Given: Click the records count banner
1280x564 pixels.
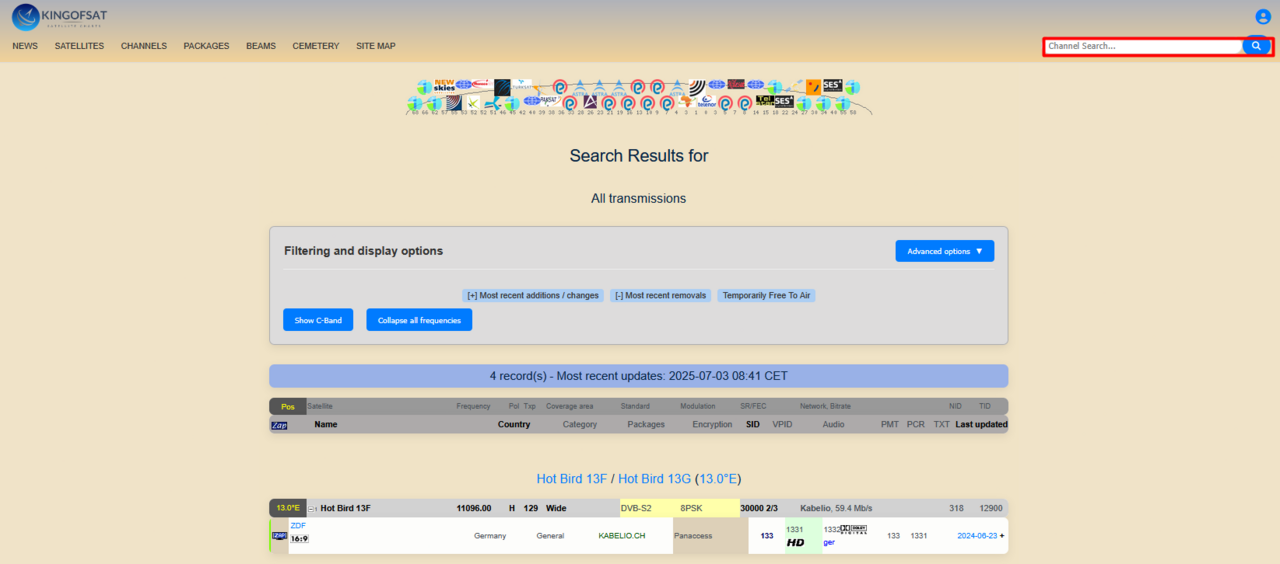Looking at the screenshot, I should click(x=638, y=376).
